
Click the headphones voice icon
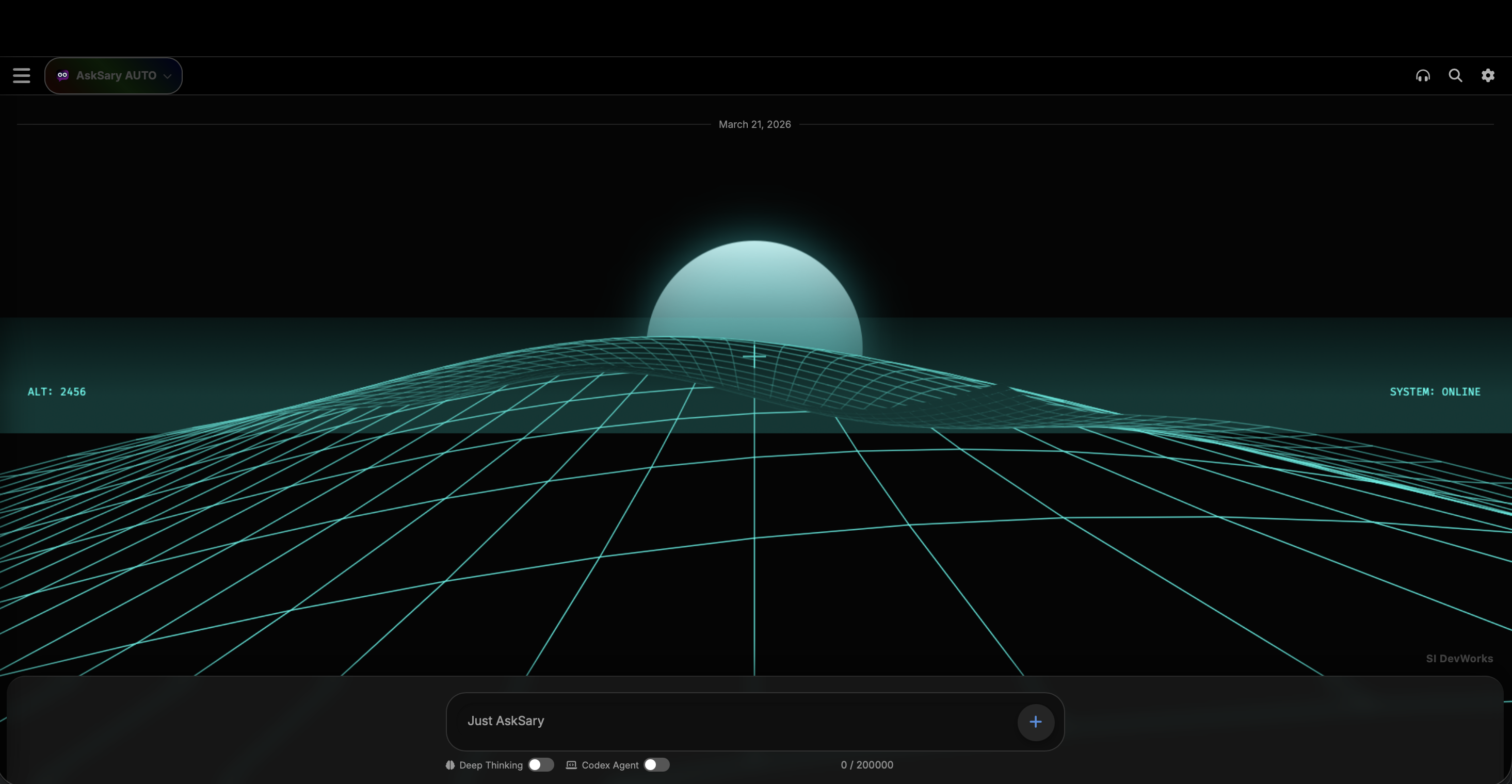(1423, 76)
